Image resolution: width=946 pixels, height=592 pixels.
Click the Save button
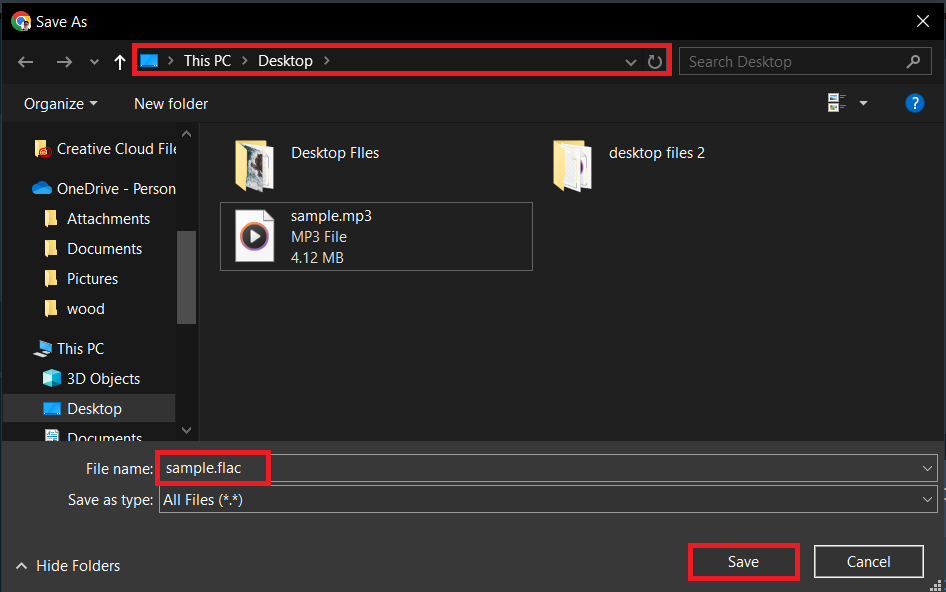pyautogui.click(x=743, y=561)
